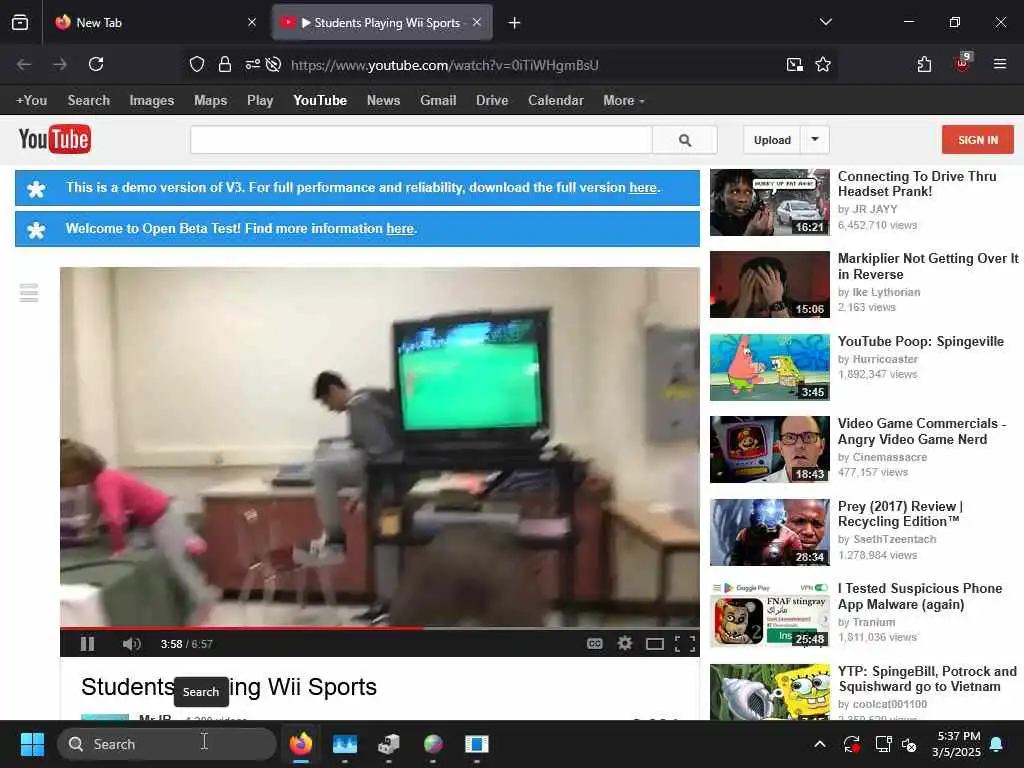This screenshot has width=1024, height=768.
Task: Open I Tested Suspicious Phone App Malware title
Action: click(x=920, y=596)
